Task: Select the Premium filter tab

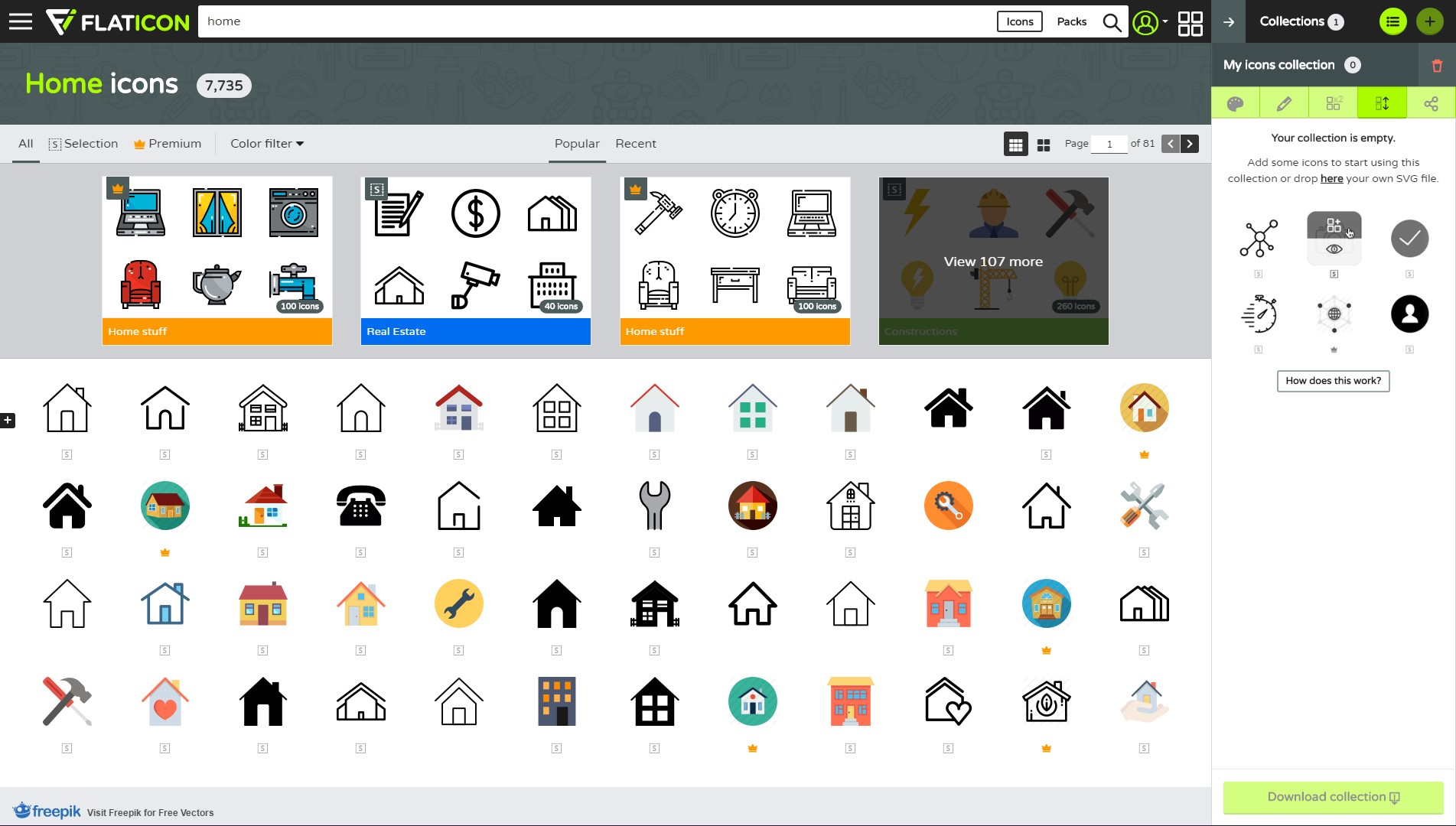Action: pyautogui.click(x=174, y=144)
